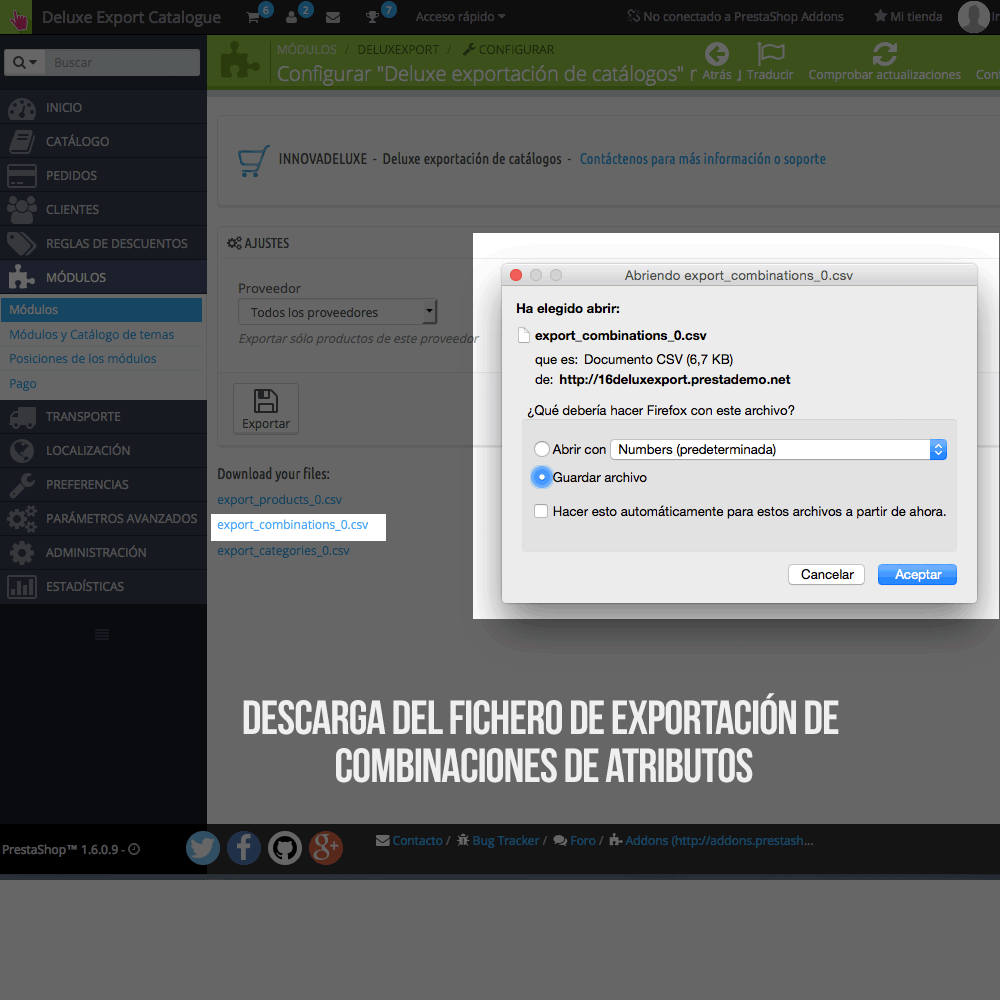Click 'No conectado a PrestaShop Addons'
The height and width of the screenshot is (1000, 1000).
pos(735,17)
